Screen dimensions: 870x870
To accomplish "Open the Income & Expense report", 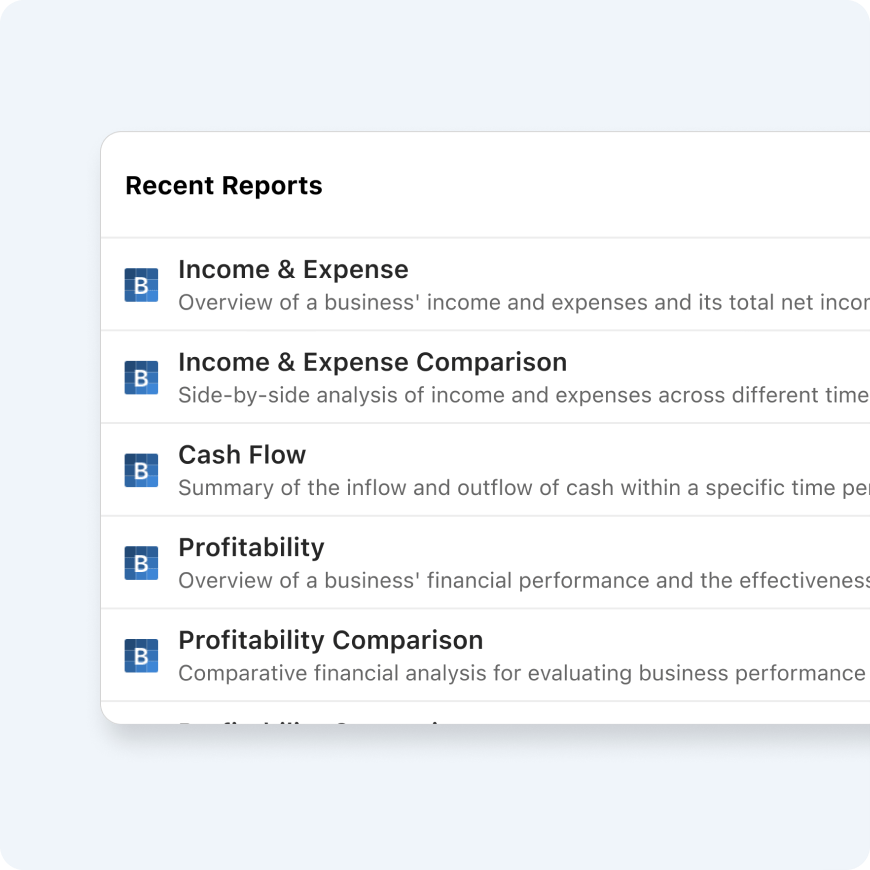I will [293, 269].
